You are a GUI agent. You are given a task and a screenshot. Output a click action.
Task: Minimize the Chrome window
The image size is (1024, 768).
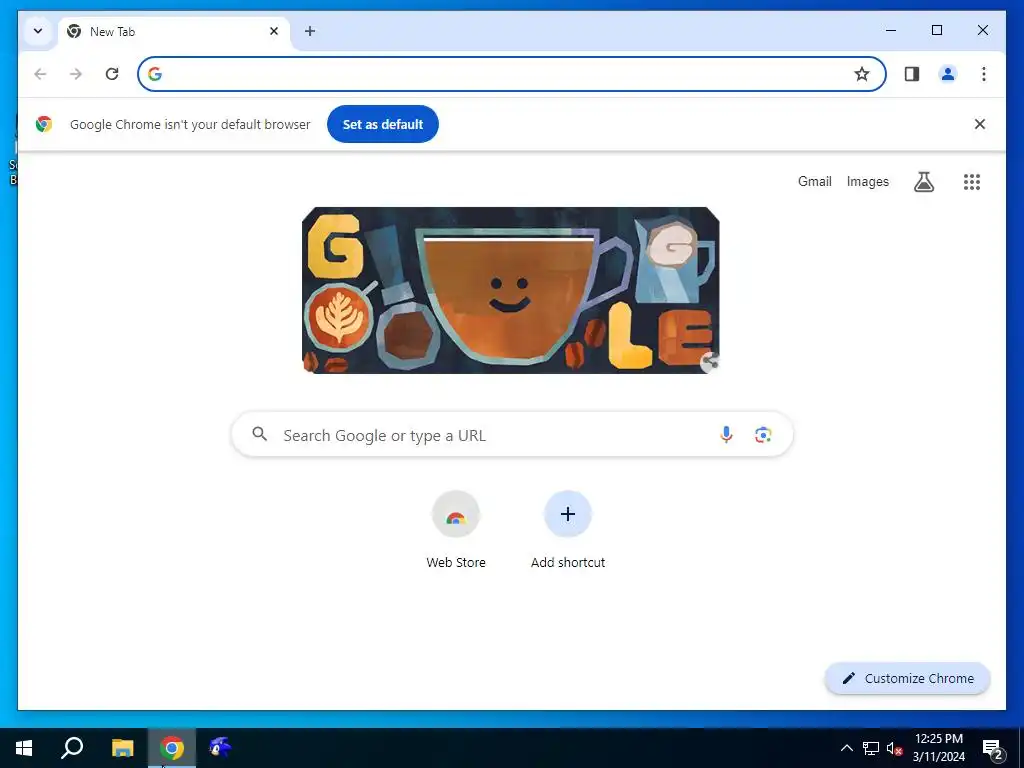tap(891, 30)
